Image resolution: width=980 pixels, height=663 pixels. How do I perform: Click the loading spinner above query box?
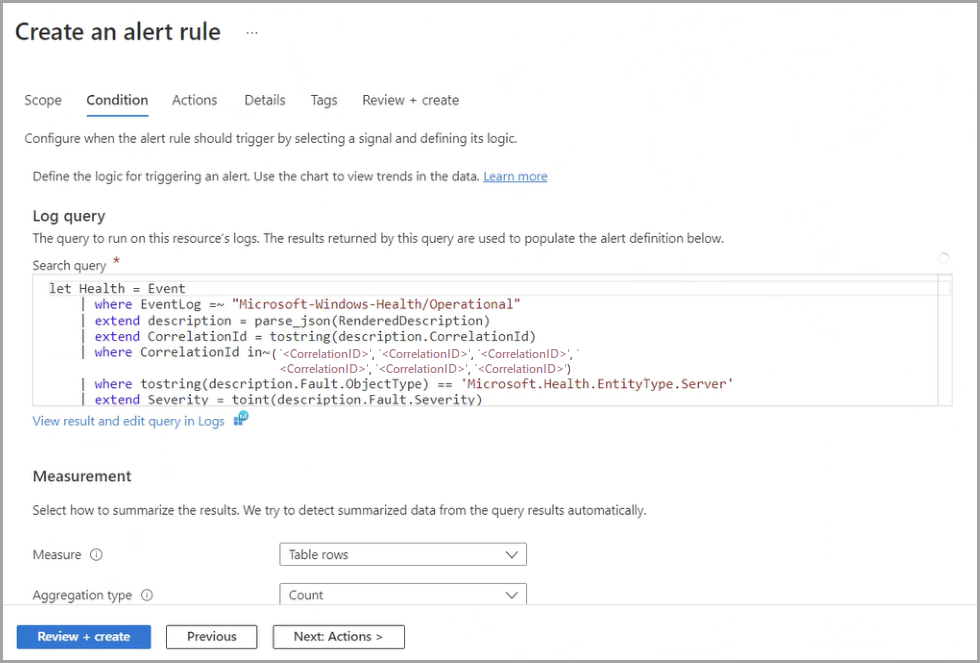point(943,258)
